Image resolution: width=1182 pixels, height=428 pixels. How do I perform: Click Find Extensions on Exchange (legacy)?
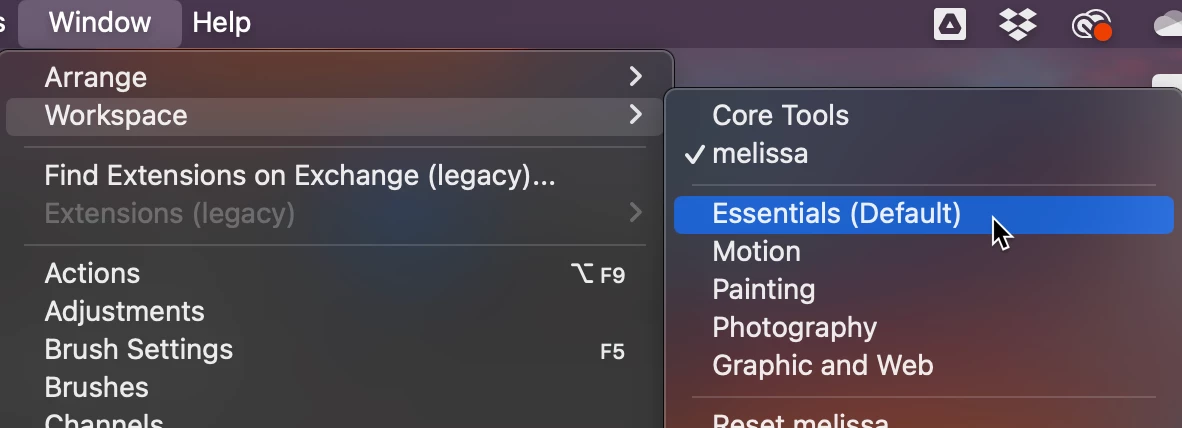click(x=299, y=176)
